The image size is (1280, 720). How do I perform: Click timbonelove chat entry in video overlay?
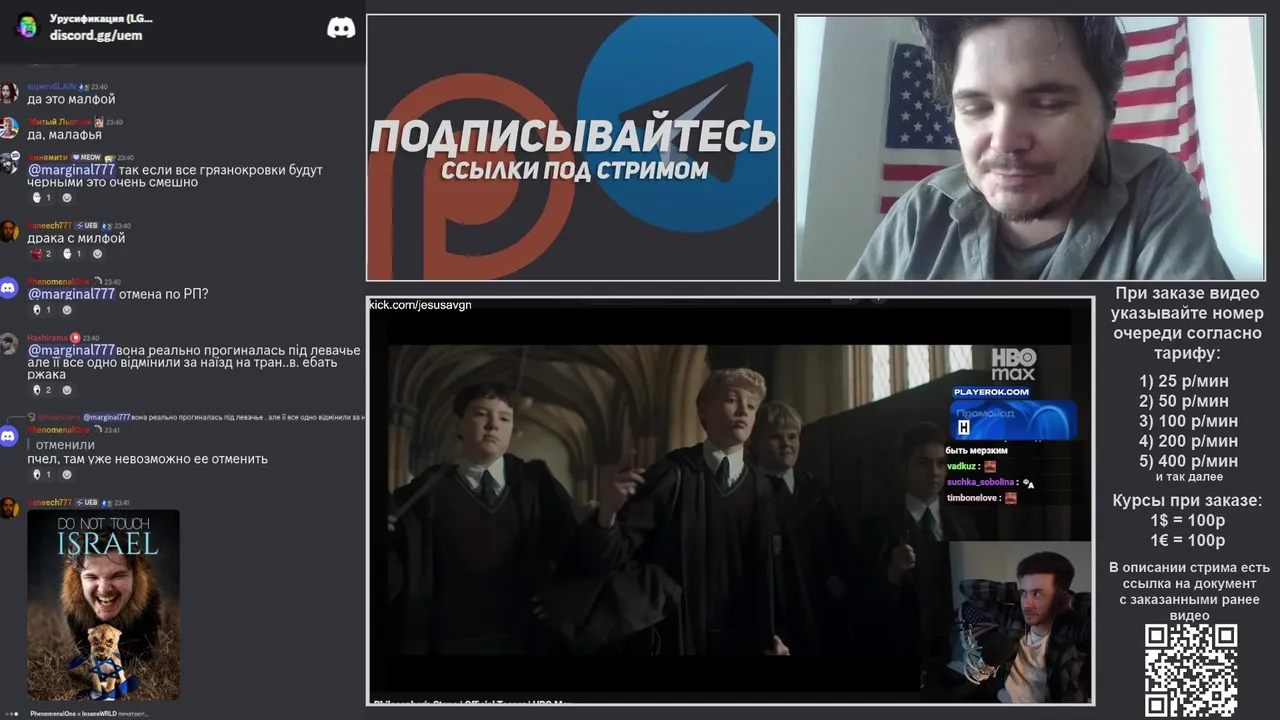tap(981, 497)
